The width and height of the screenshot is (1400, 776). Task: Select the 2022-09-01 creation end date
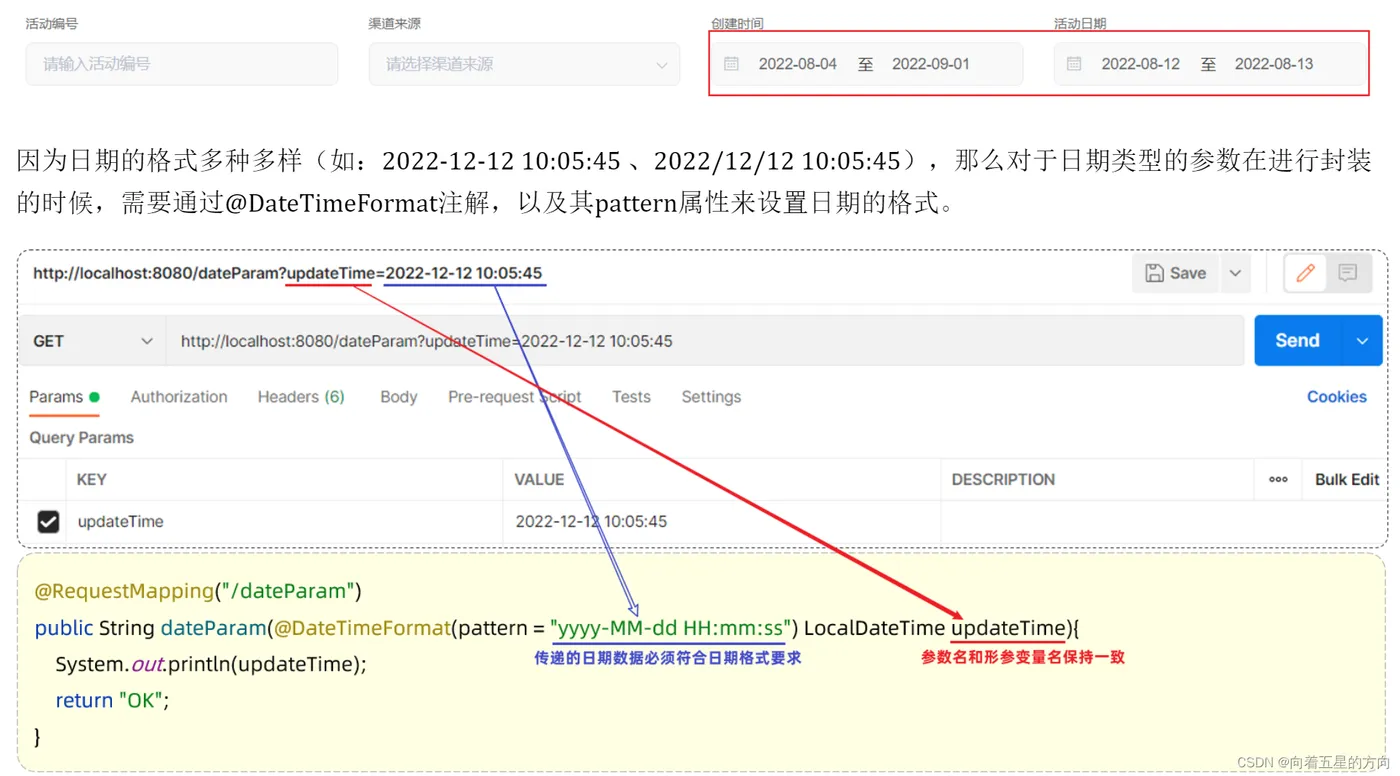[x=930, y=64]
